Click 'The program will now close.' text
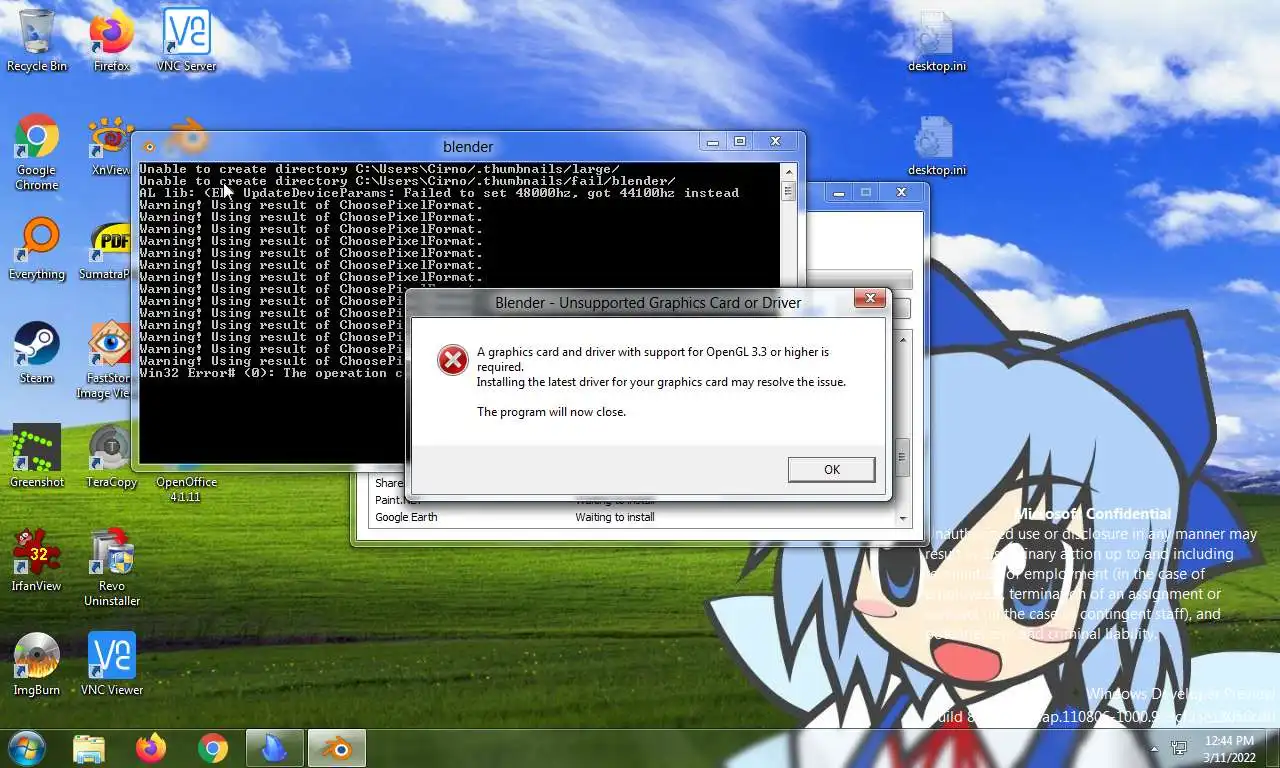The height and width of the screenshot is (768, 1280). [551, 412]
